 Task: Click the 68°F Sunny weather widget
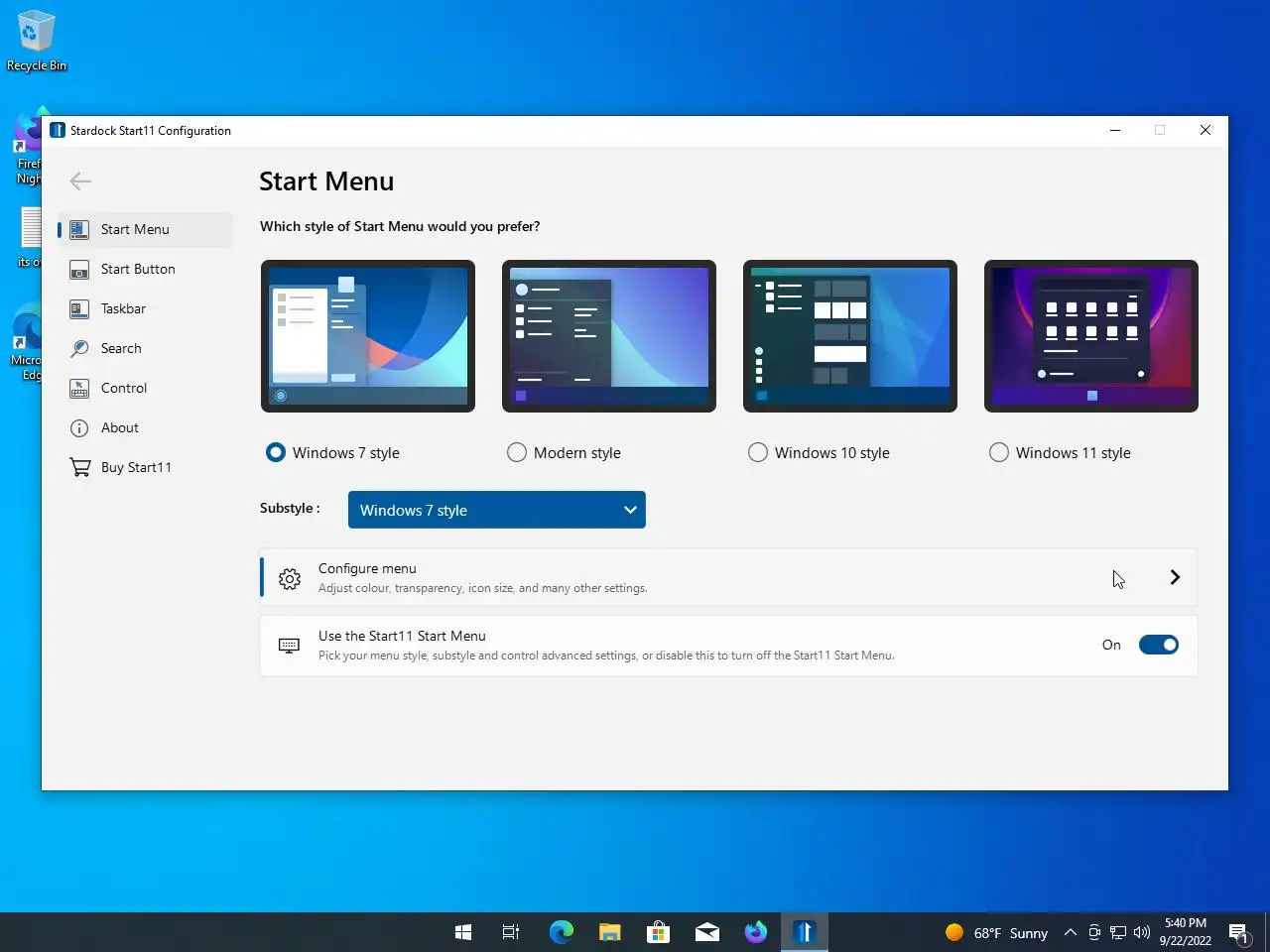tap(996, 932)
